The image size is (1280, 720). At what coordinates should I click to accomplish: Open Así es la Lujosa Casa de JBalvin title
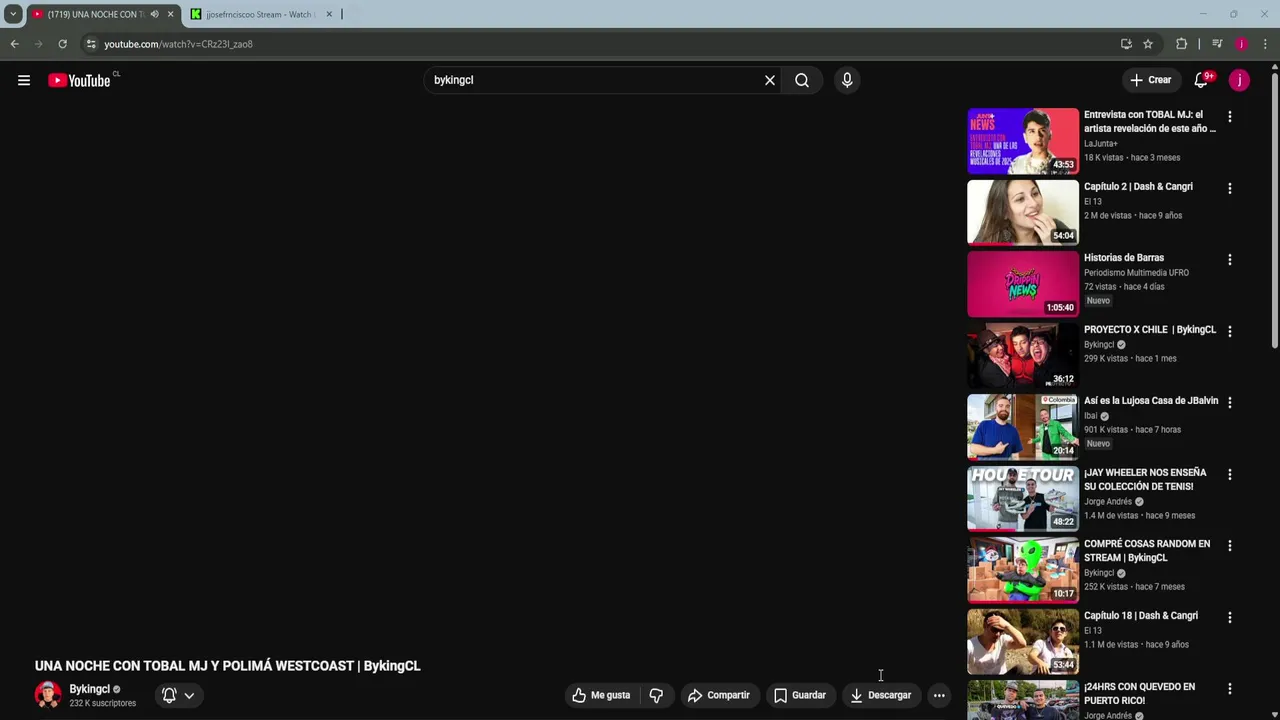1151,401
